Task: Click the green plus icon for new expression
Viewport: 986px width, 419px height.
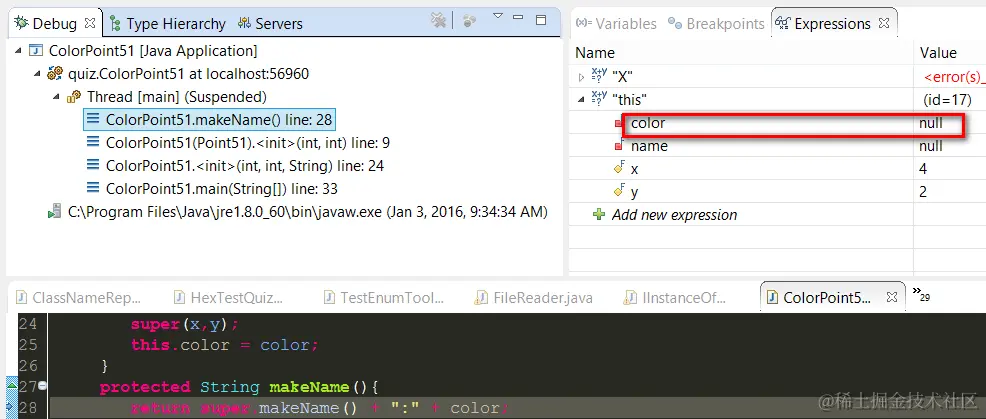Action: pos(599,215)
